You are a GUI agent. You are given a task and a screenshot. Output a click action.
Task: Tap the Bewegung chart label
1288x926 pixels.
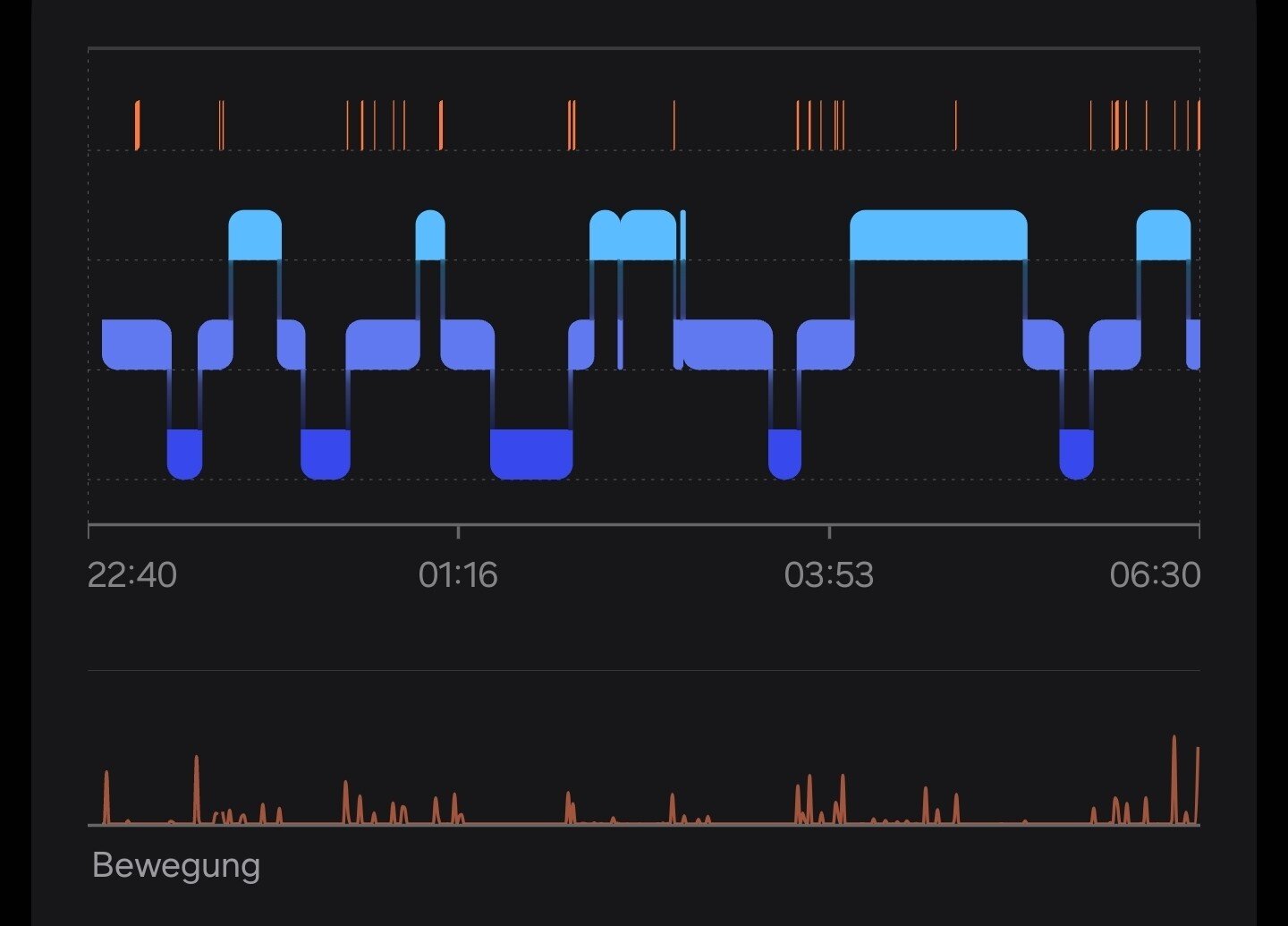coord(176,866)
